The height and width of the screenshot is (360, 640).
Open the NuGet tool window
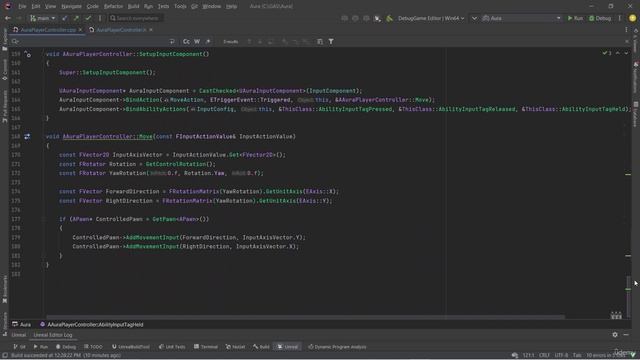pyautogui.click(x=236, y=347)
